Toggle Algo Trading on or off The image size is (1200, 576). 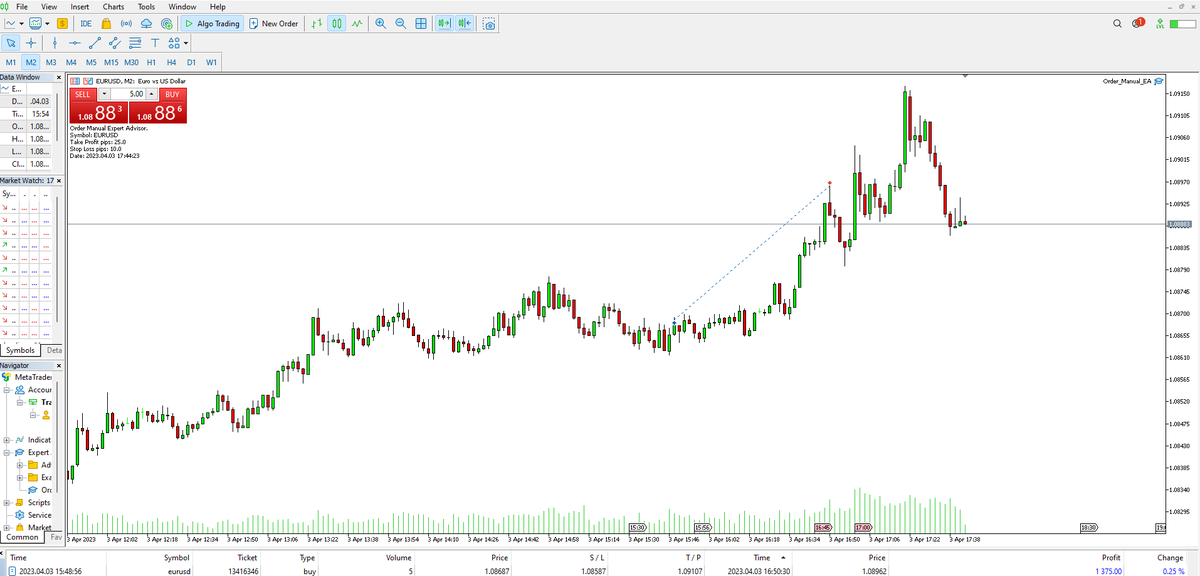pyautogui.click(x=210, y=22)
